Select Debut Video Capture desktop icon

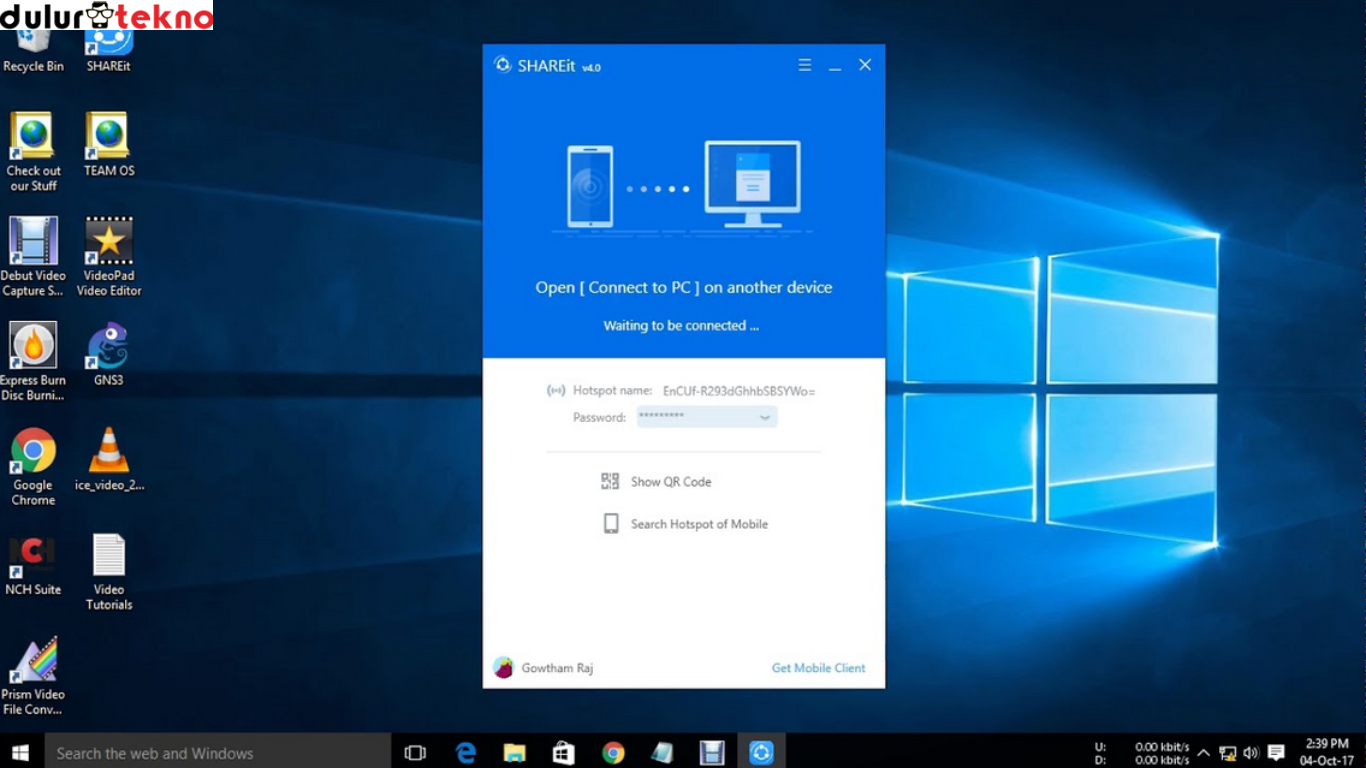[x=33, y=257]
